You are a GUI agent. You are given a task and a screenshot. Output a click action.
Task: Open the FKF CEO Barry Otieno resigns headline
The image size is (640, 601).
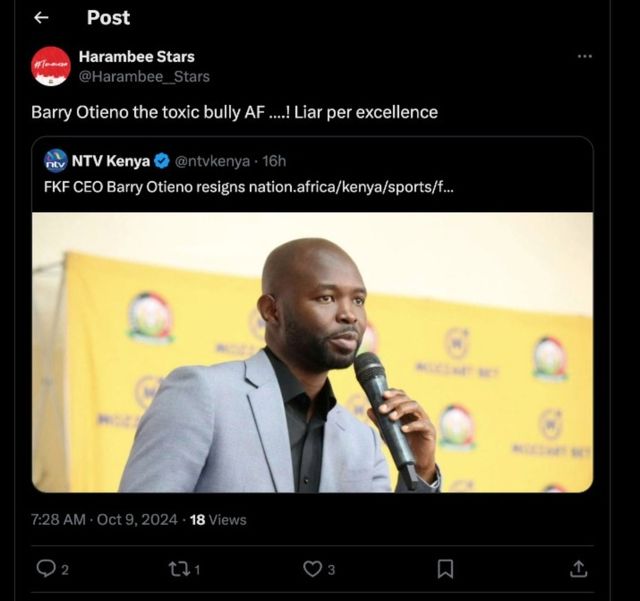(249, 186)
